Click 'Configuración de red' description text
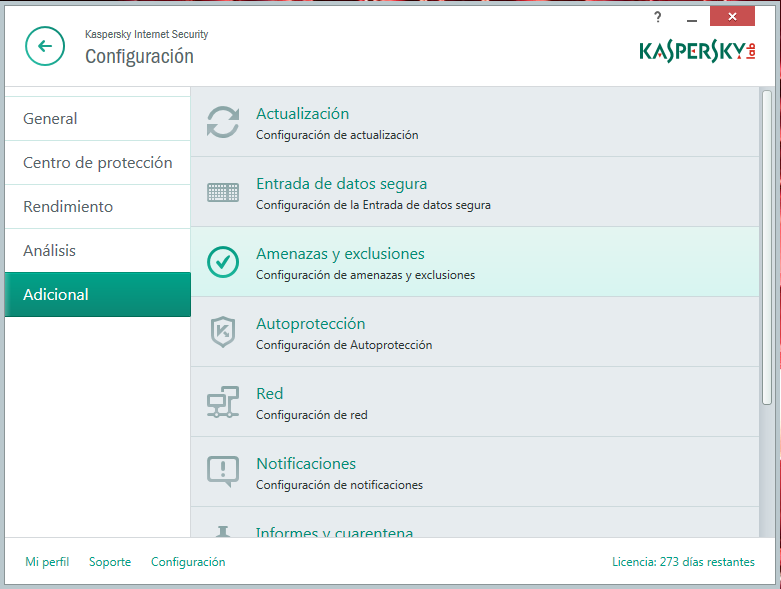Screen dimensions: 781x589 point(311,415)
